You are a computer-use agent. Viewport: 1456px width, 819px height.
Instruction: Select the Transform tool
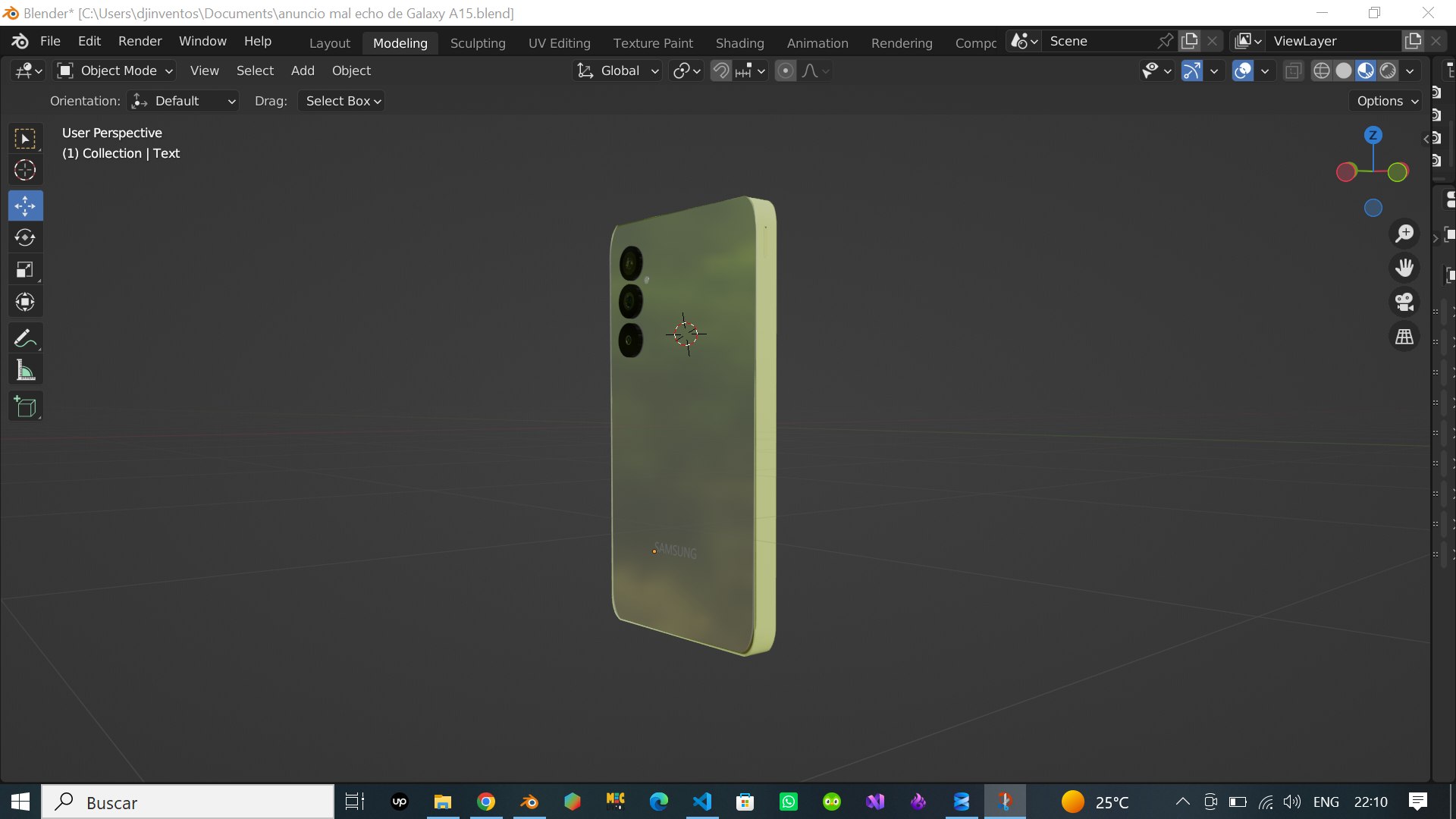pyautogui.click(x=25, y=303)
